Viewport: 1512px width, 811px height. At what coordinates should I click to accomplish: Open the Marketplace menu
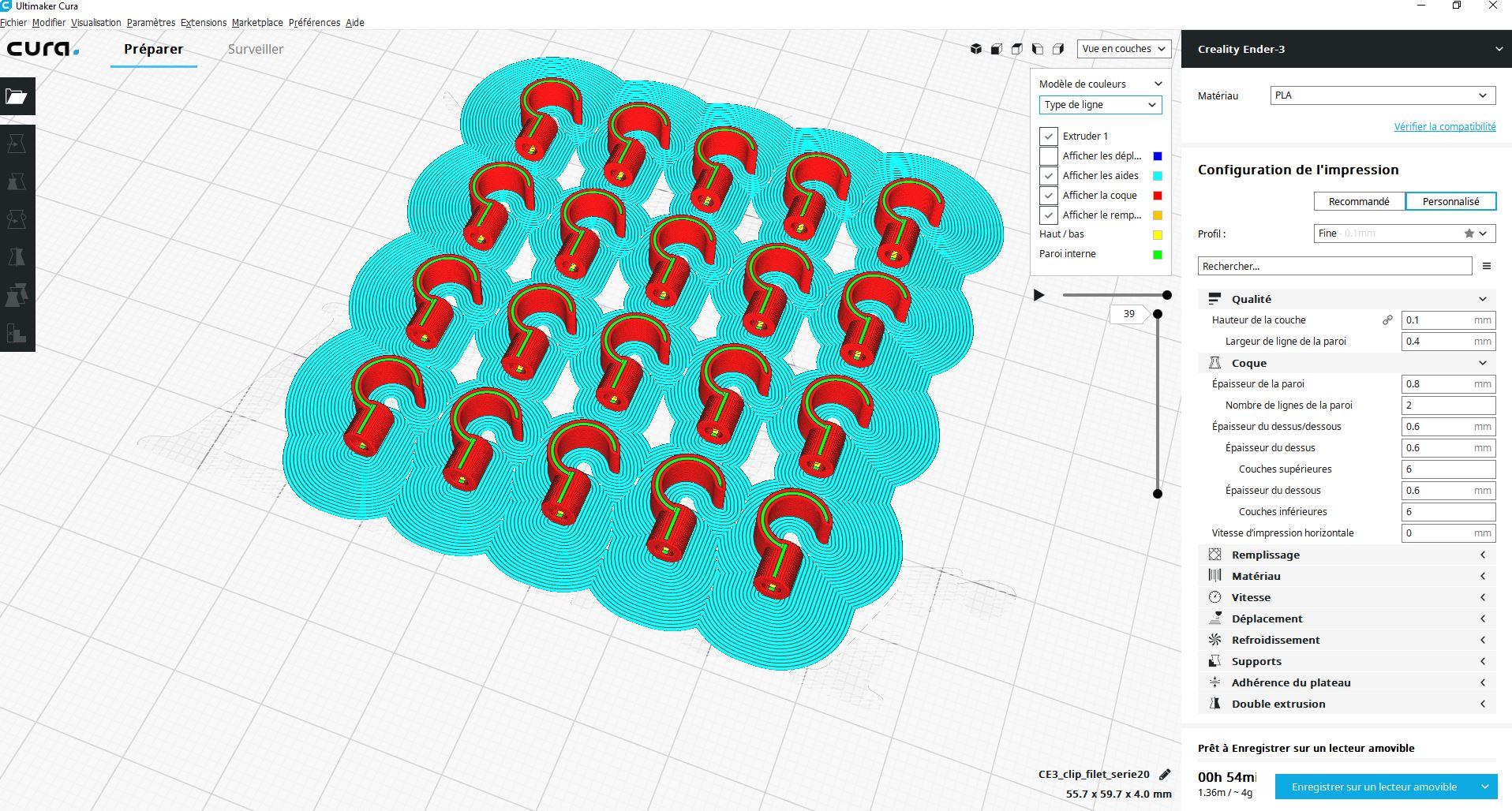257,23
